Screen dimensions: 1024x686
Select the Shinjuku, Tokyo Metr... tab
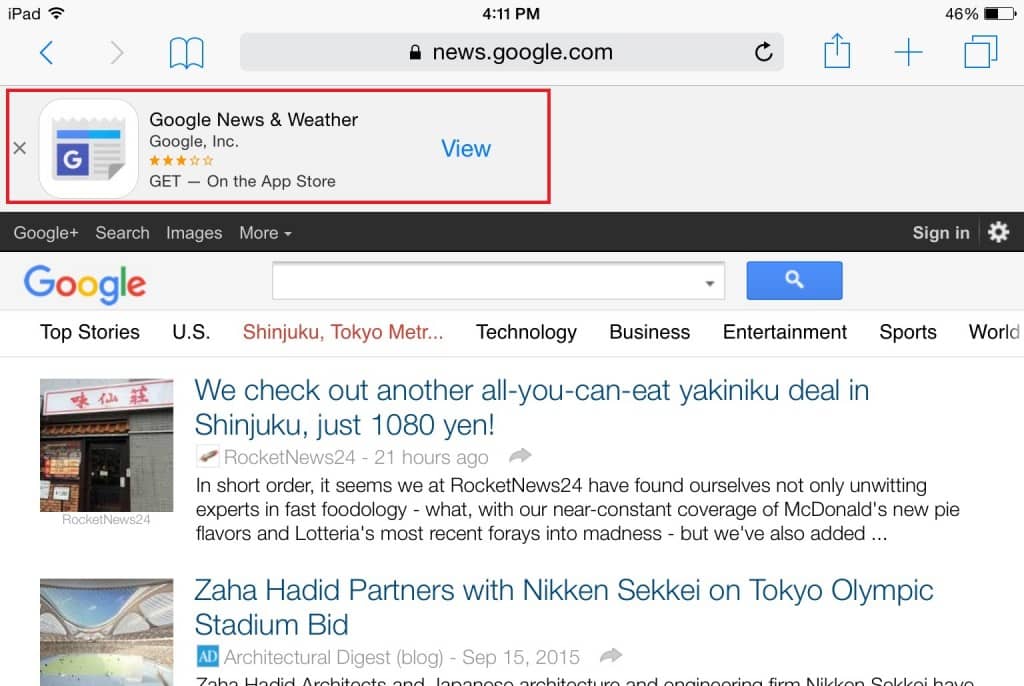(x=343, y=332)
